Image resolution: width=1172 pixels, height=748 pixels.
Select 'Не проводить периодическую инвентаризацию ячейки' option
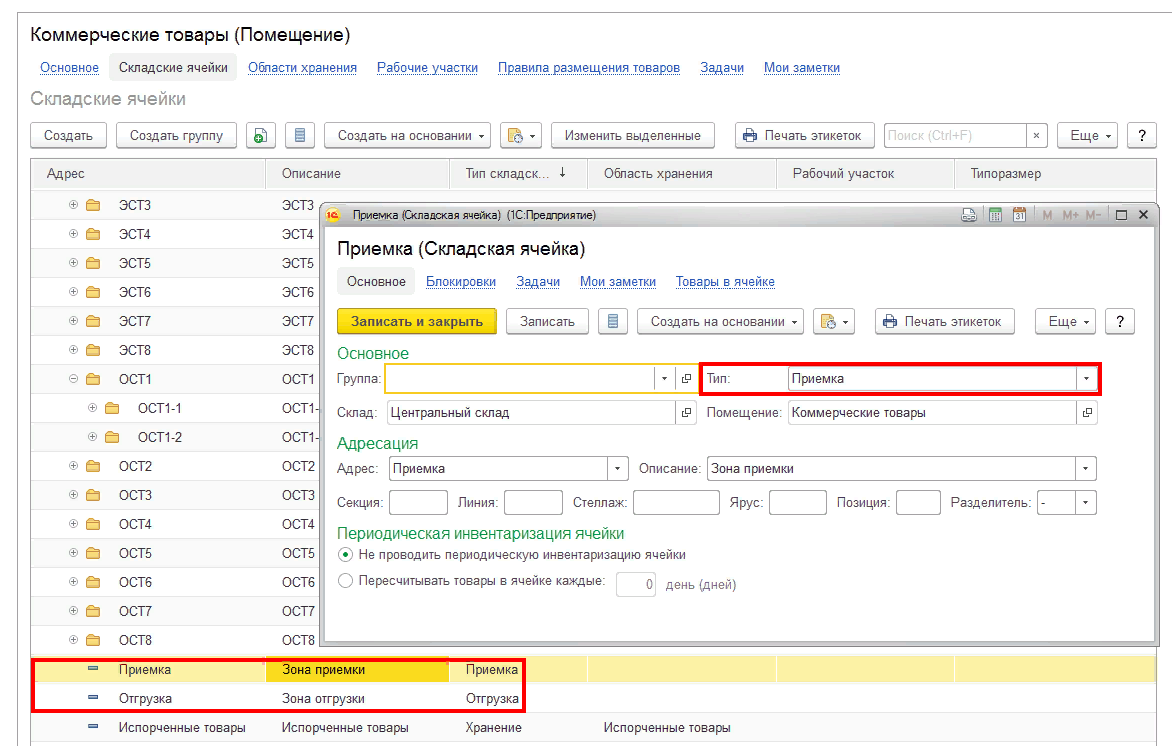pyautogui.click(x=346, y=555)
